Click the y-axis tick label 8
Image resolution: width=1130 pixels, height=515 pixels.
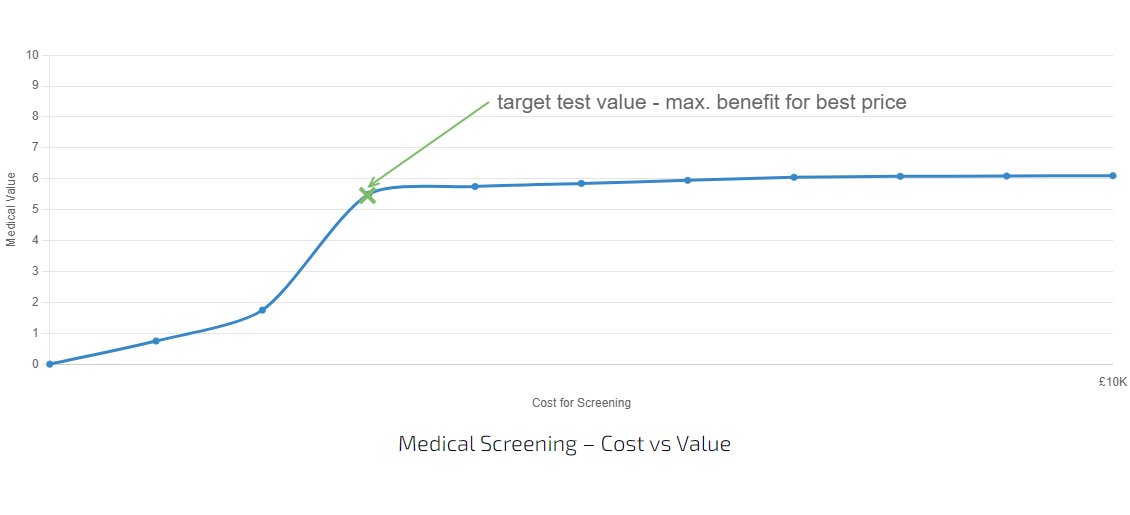pyautogui.click(x=35, y=116)
